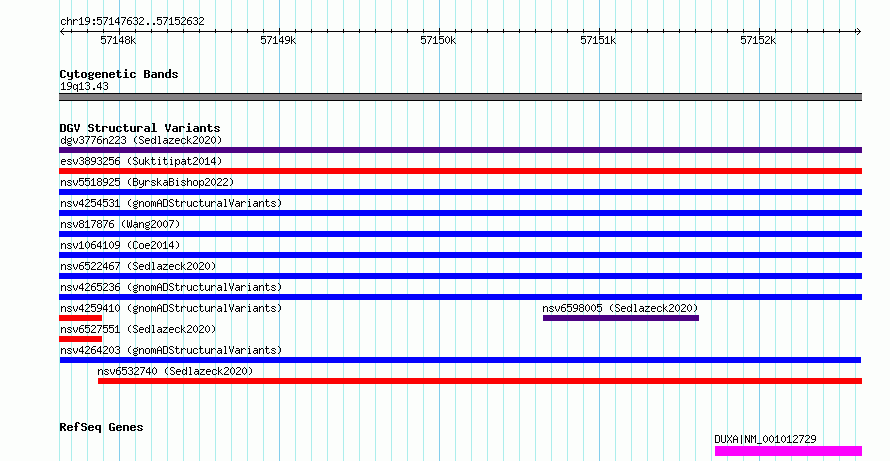Click the 57148k ruler tick label
Viewport: 890px width, 461px height.
pyautogui.click(x=118, y=40)
